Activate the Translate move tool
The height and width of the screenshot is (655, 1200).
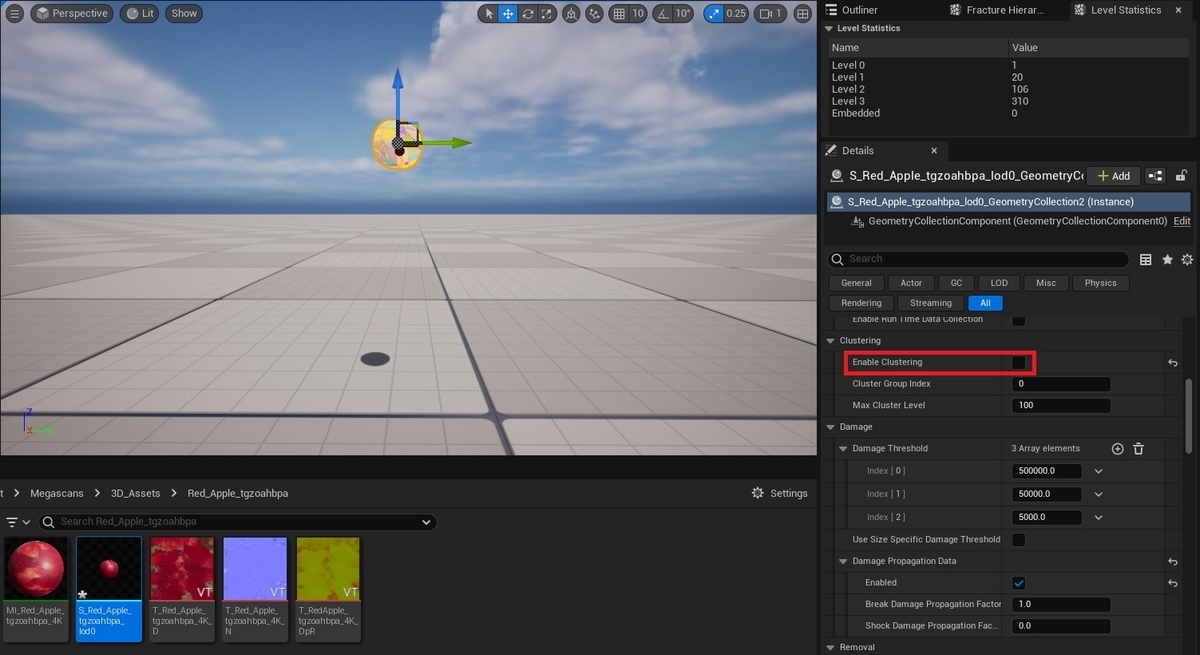coord(507,13)
